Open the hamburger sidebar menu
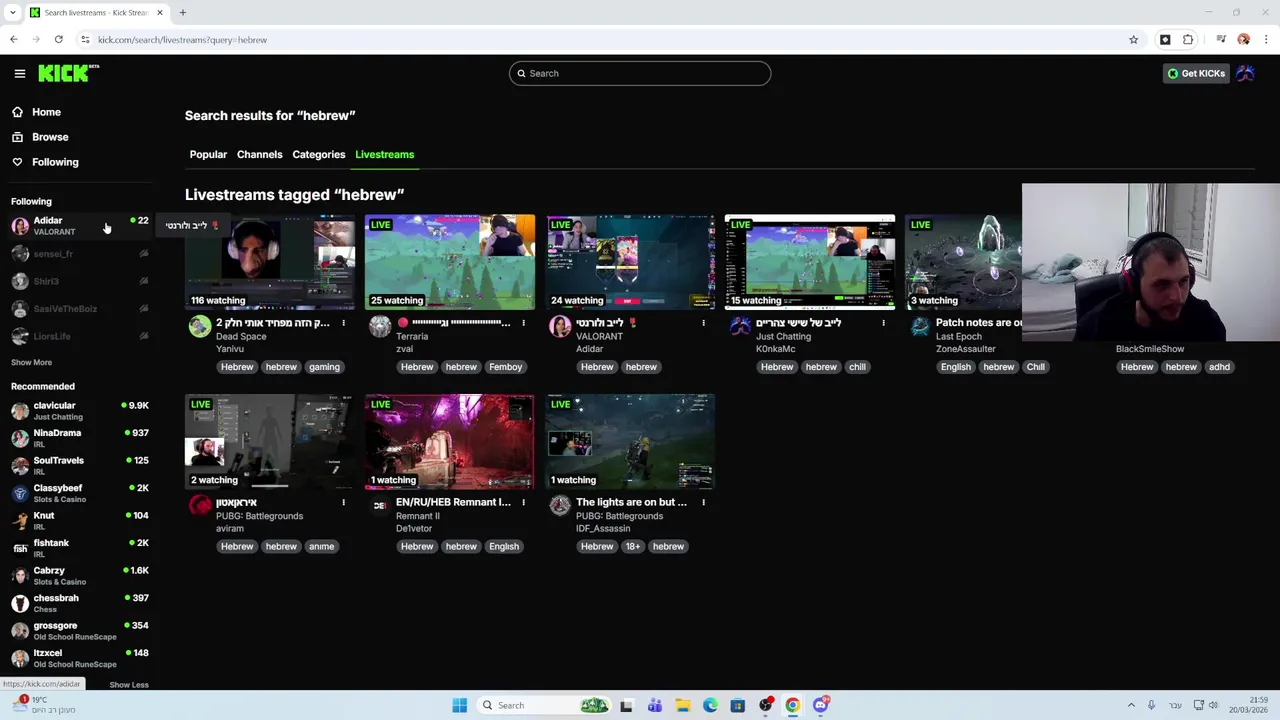Viewport: 1280px width, 720px height. [19, 73]
